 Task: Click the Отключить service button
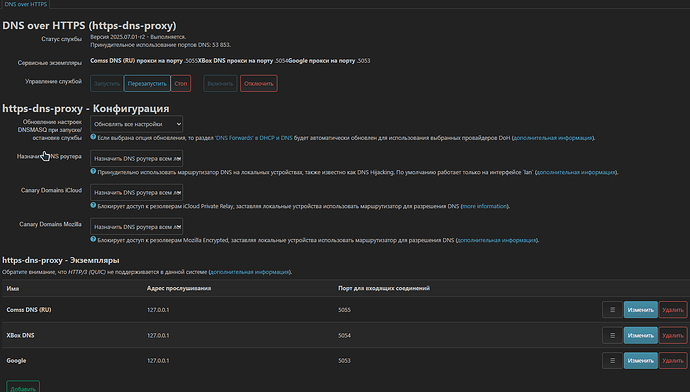pos(259,84)
